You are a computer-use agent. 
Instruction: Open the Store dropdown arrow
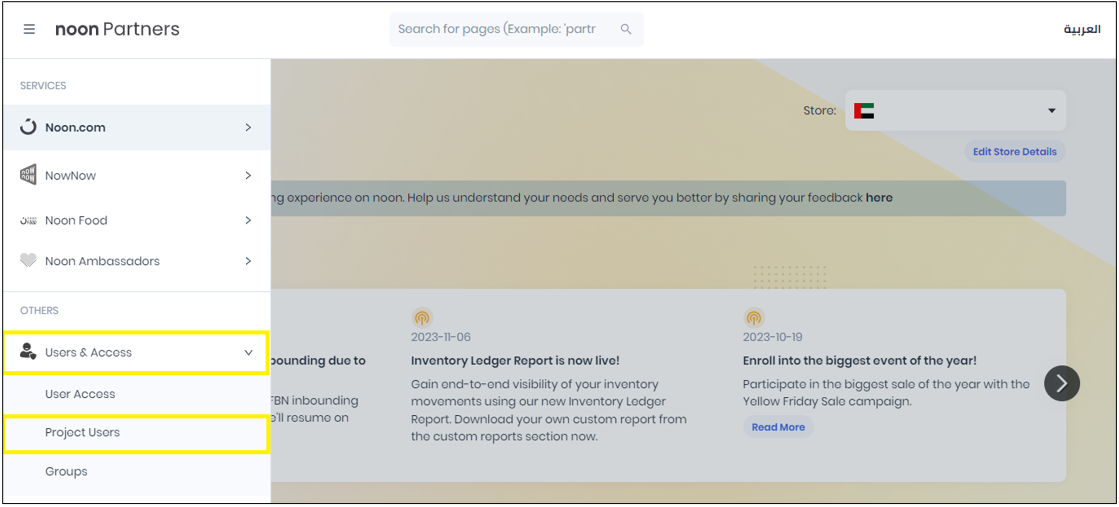click(1051, 111)
